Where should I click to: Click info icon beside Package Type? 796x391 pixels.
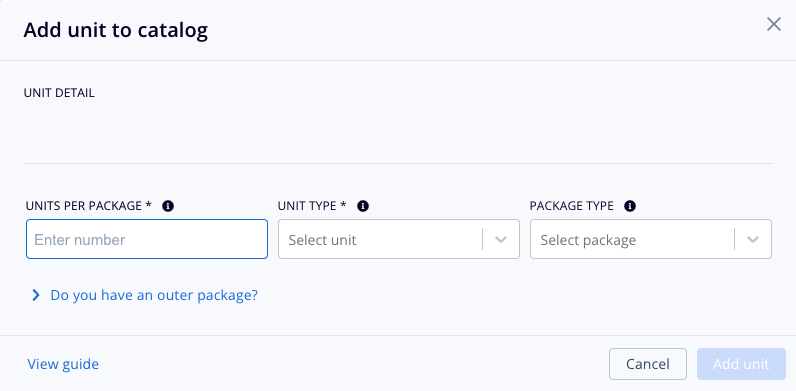pyautogui.click(x=630, y=206)
